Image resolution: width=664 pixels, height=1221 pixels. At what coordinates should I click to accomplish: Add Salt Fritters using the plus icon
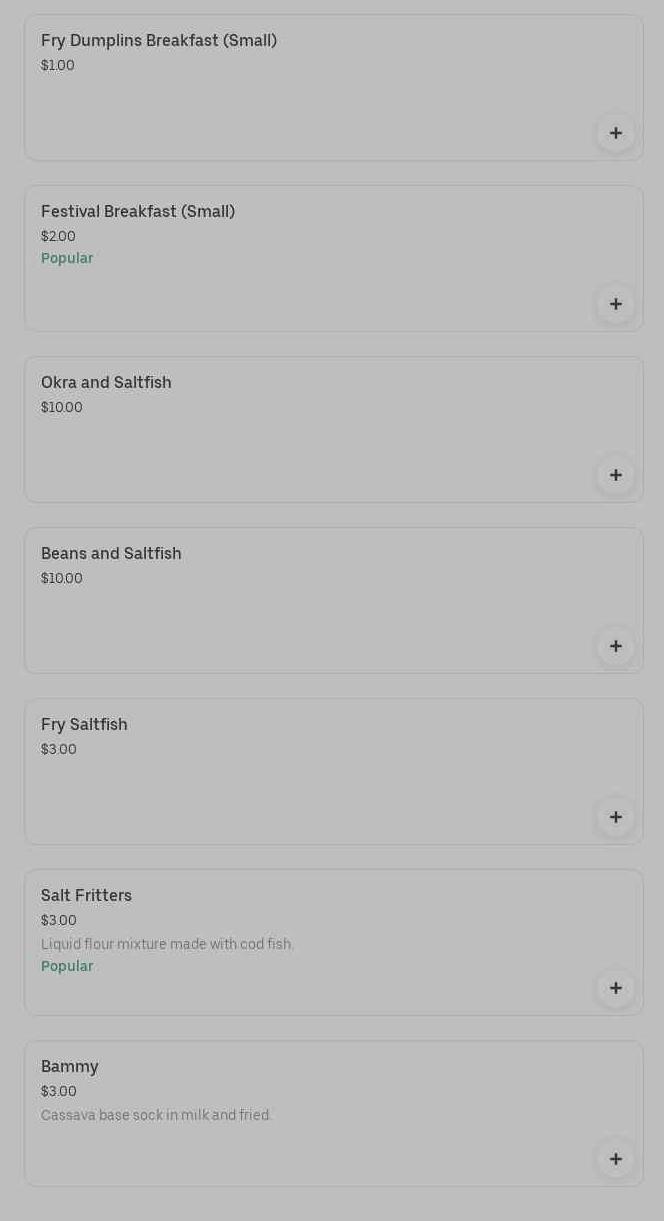point(615,988)
